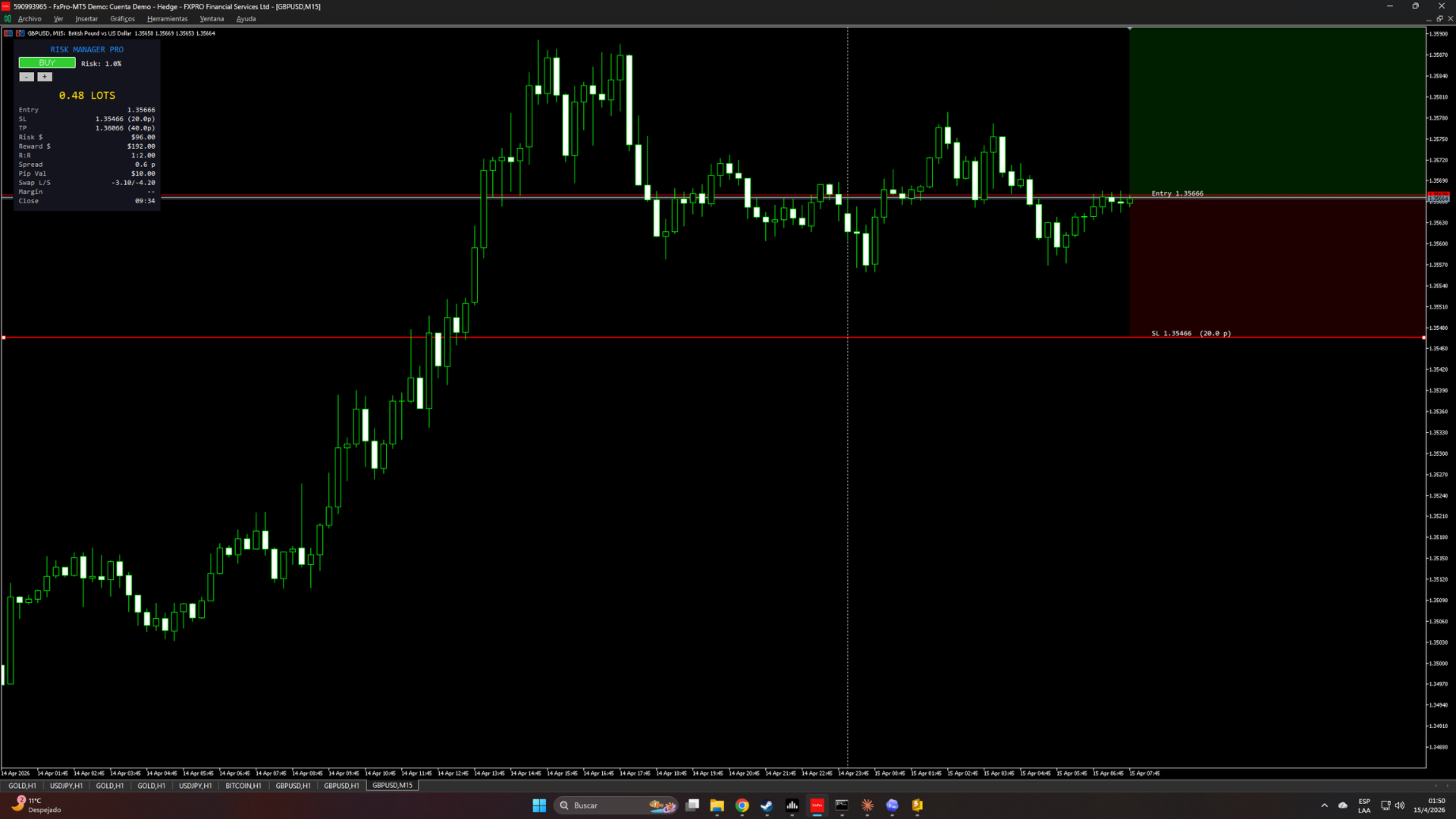This screenshot has width=1456, height=819.
Task: Open the Archivo menu
Action: pyautogui.click(x=30, y=19)
